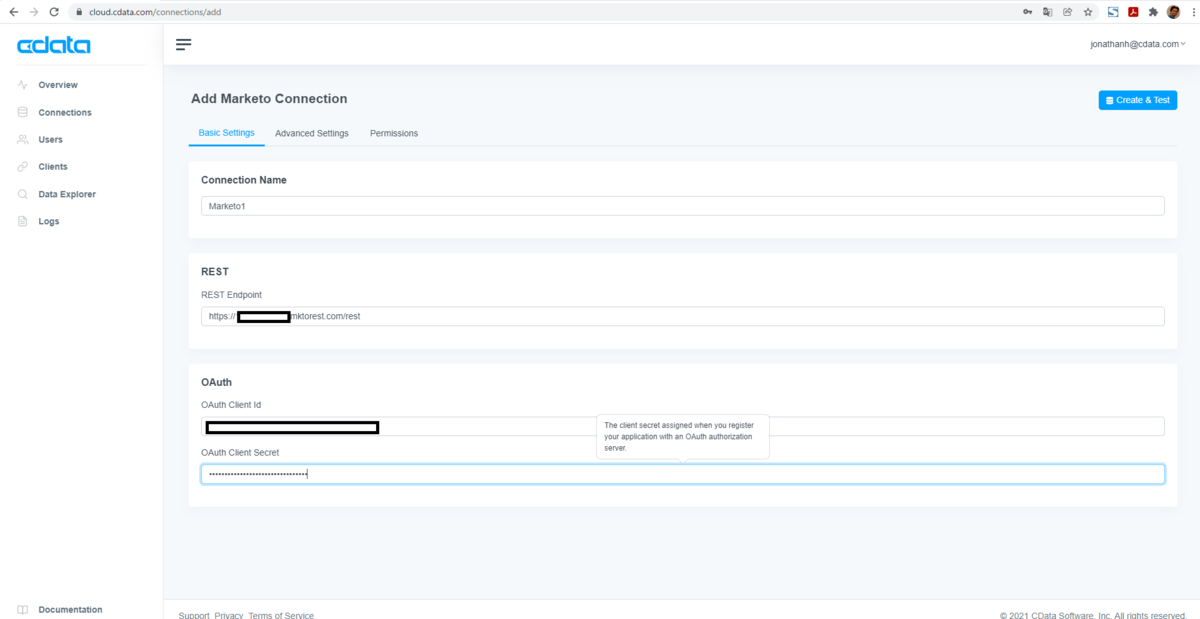Open the Chrome three-dot menu
Image resolution: width=1200 pixels, height=619 pixels.
1192,12
